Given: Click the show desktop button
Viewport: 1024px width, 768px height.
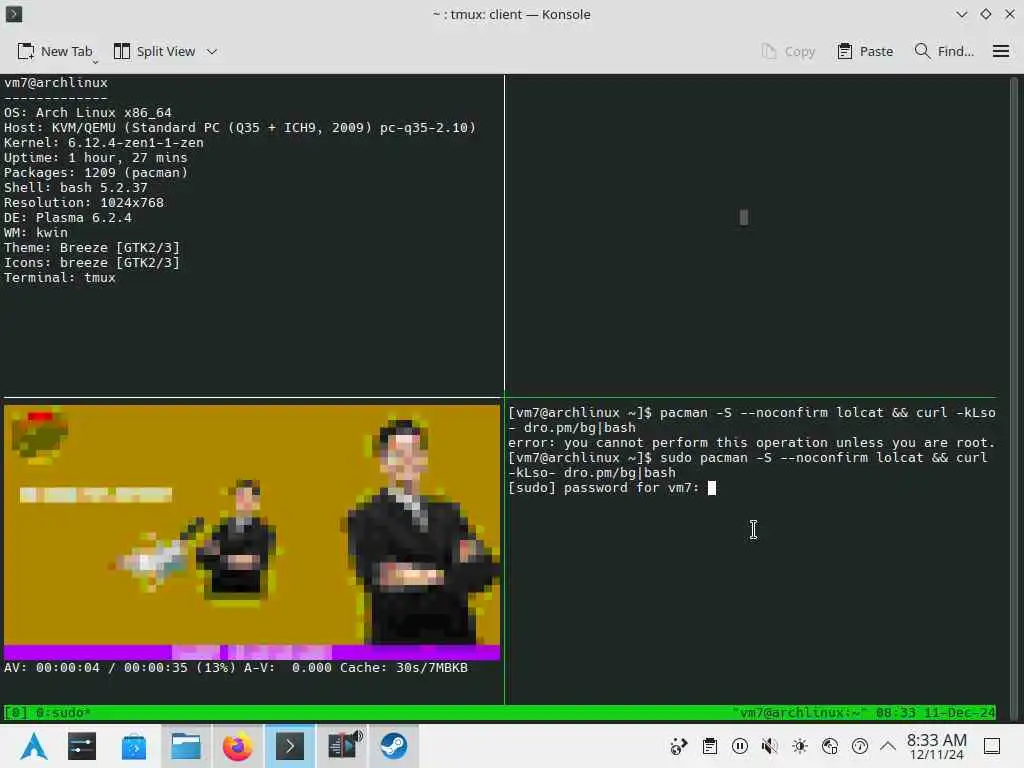Looking at the screenshot, I should [992, 746].
